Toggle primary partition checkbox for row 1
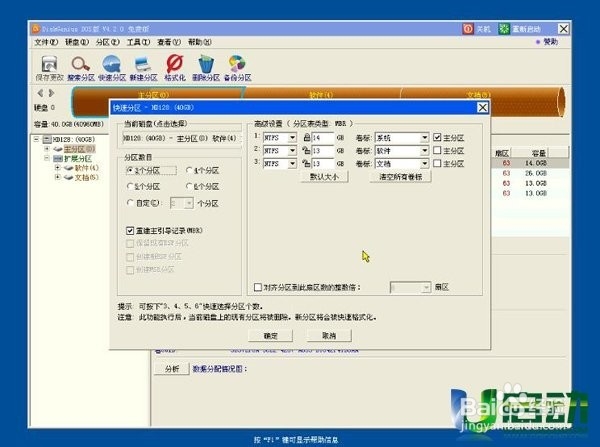600x447 pixels. click(437, 137)
